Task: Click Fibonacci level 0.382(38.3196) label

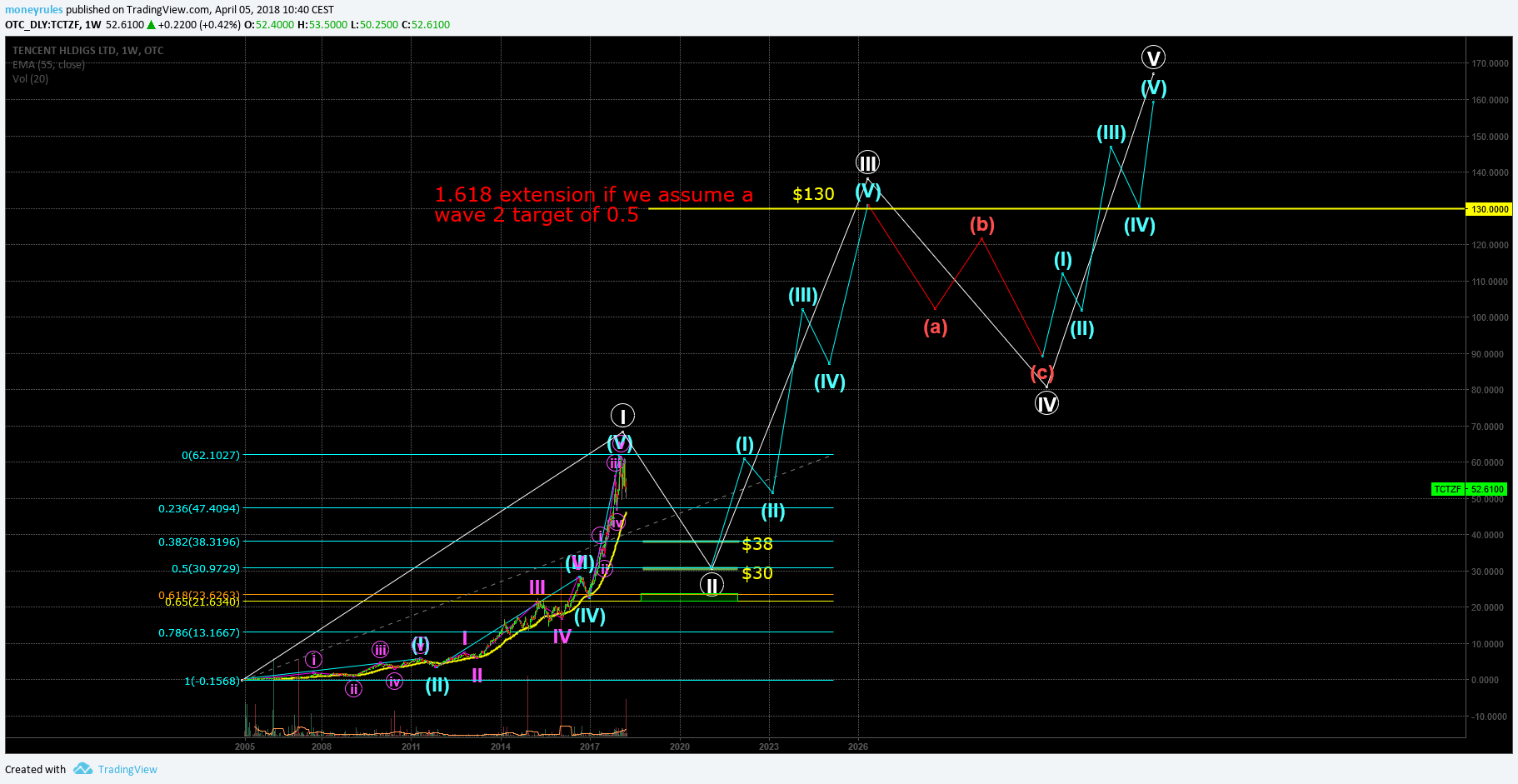Action: tap(199, 542)
